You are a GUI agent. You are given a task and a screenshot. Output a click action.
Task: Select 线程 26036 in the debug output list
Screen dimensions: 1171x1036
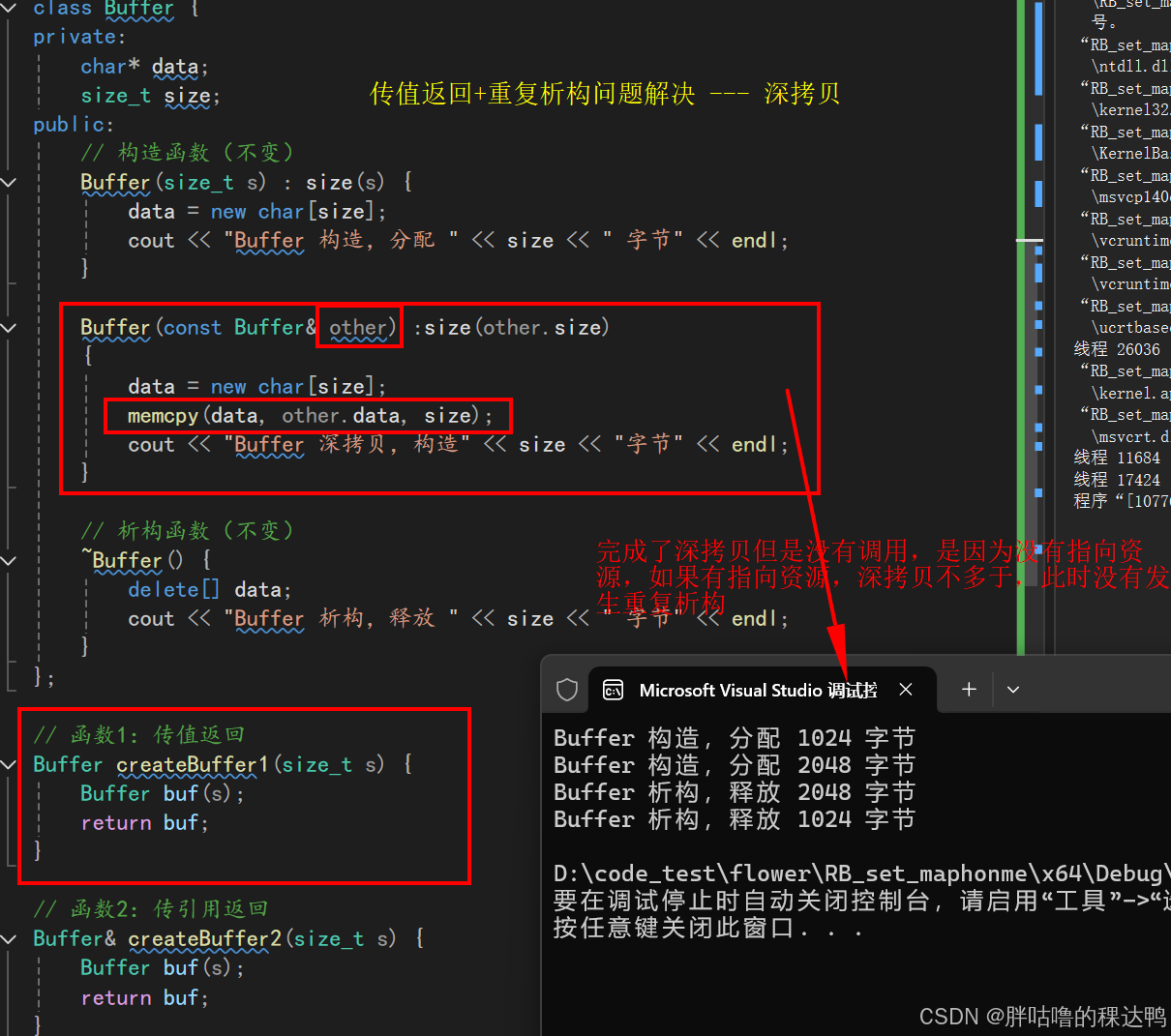click(1116, 348)
